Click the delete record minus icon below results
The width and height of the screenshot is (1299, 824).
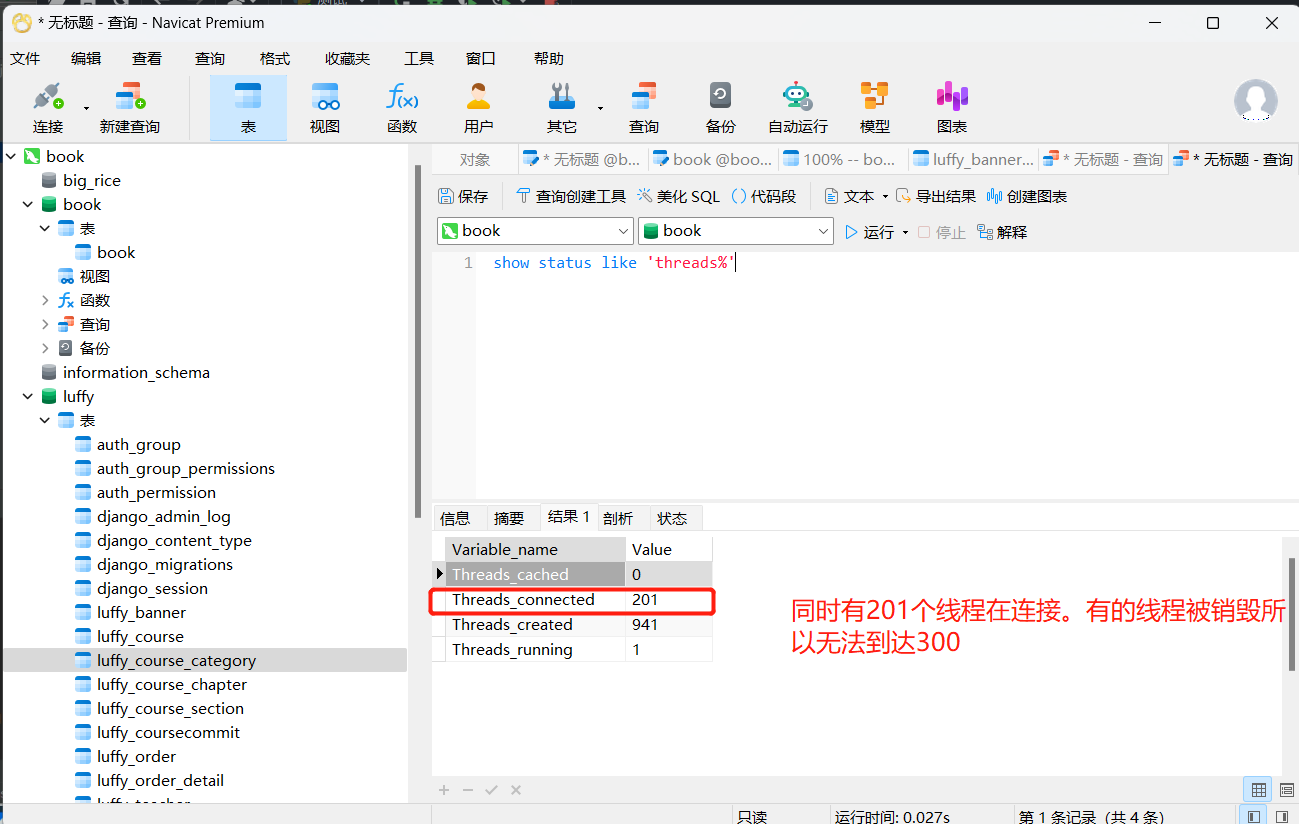[x=467, y=790]
